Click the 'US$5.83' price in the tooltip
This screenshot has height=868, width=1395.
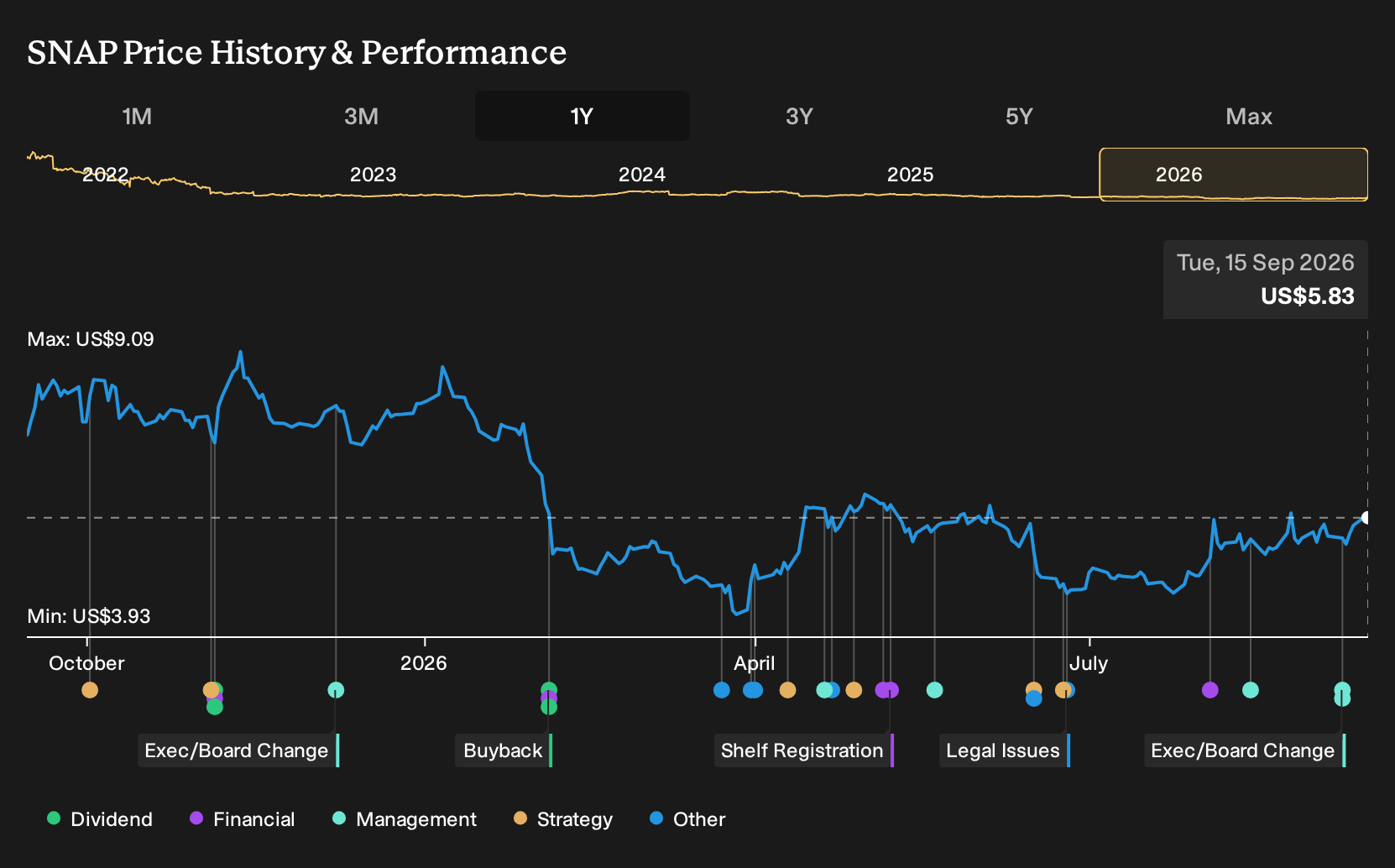[1308, 296]
